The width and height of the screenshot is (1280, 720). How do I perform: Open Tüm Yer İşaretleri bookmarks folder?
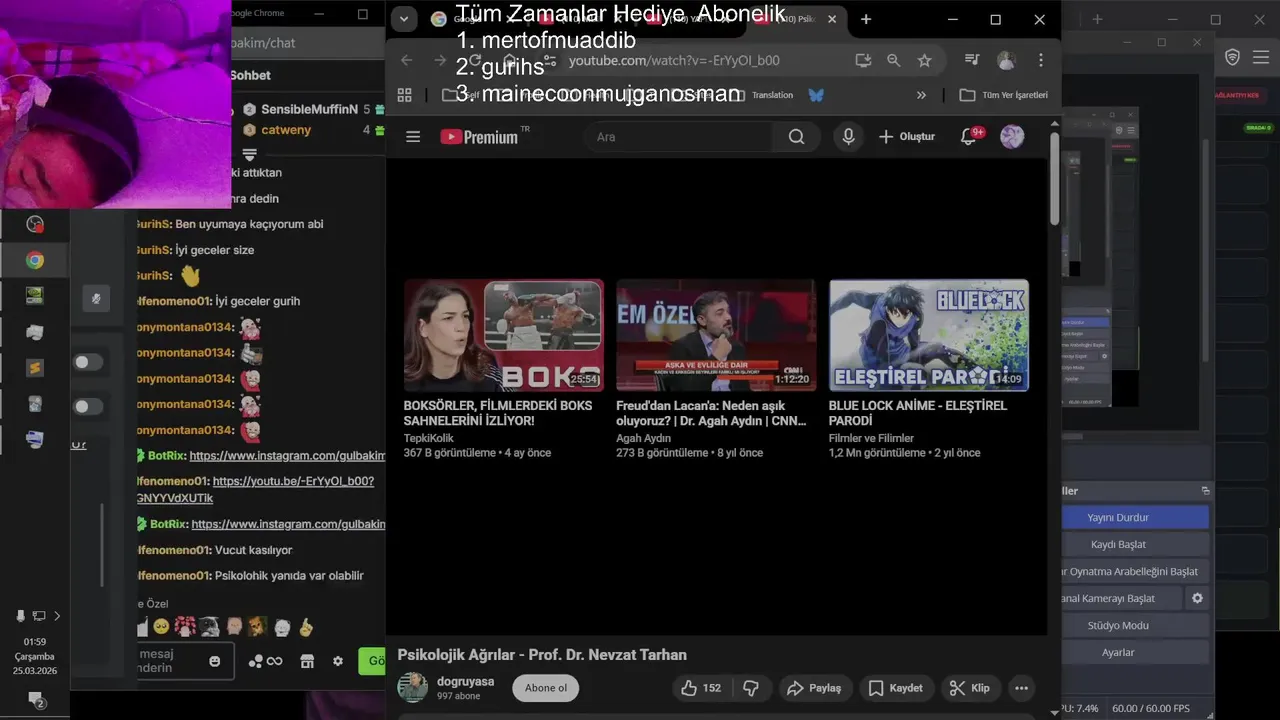(1003, 95)
